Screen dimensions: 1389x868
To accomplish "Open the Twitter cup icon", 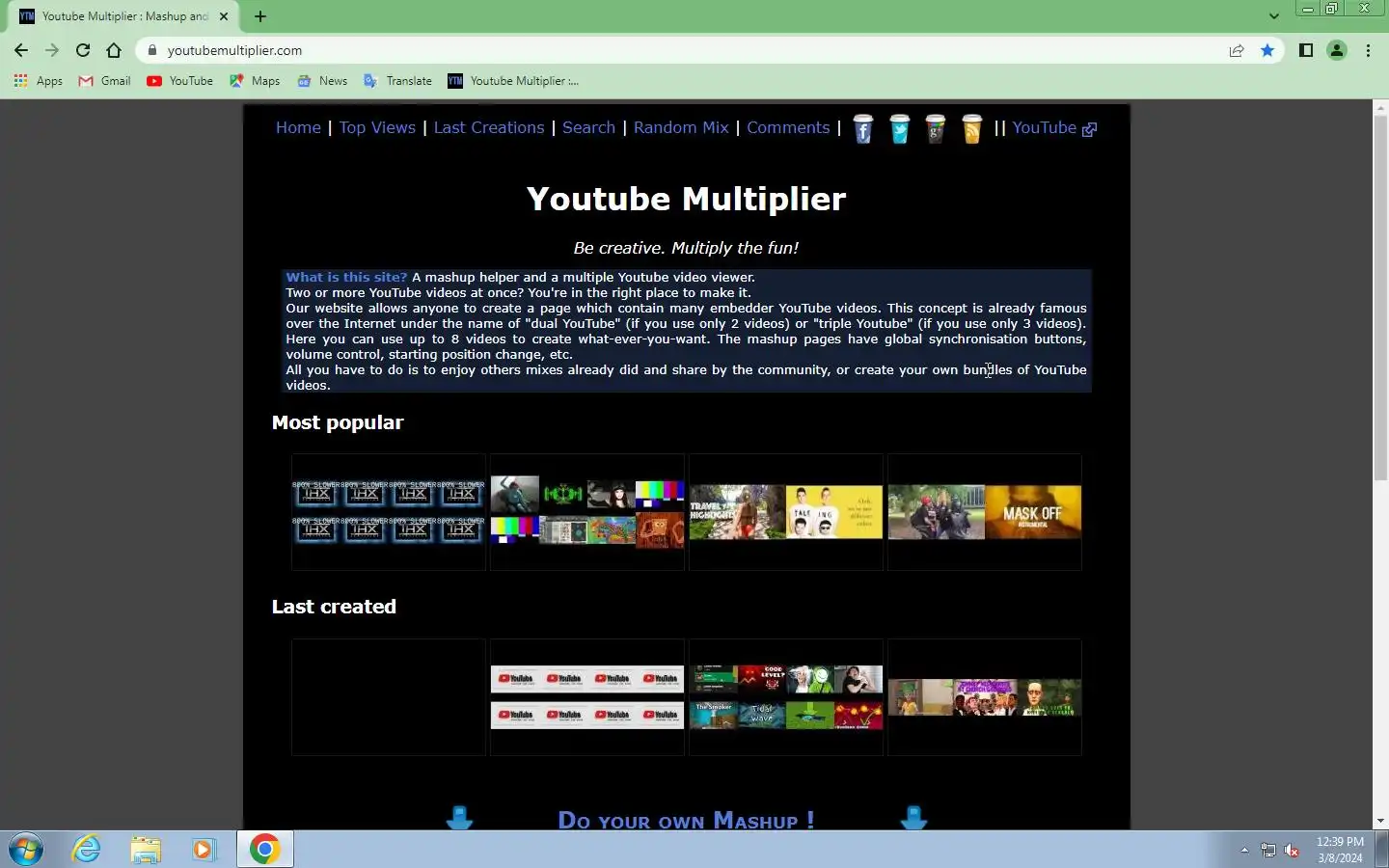I will pos(900,129).
